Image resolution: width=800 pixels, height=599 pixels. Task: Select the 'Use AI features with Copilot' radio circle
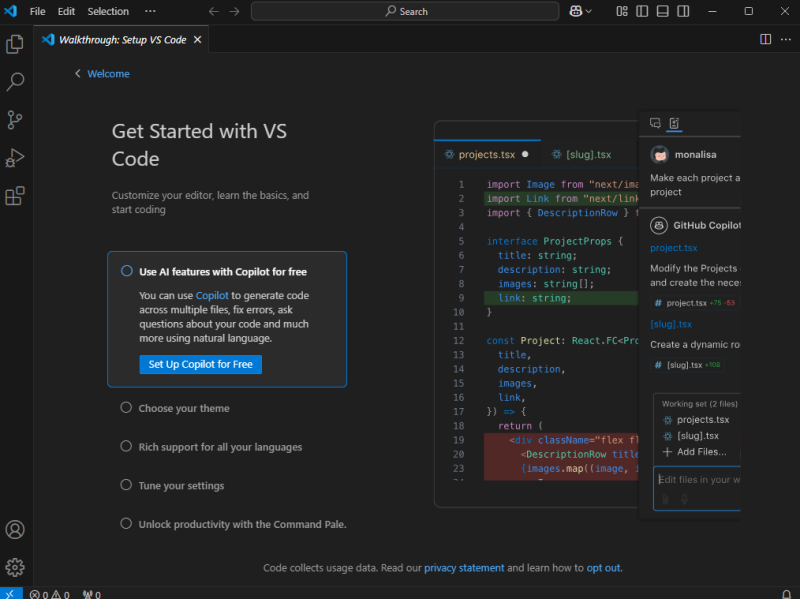127,270
